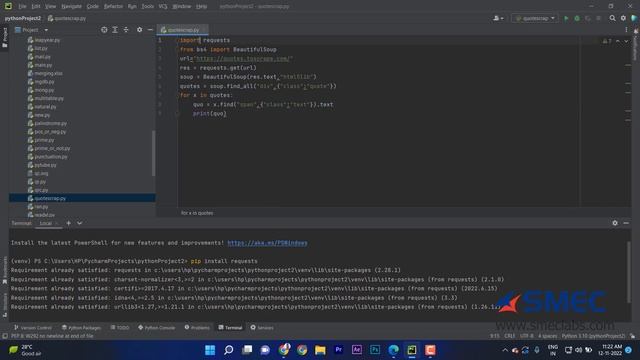
Task: Open the editor tabs more-options menu
Action: pos(626,30)
